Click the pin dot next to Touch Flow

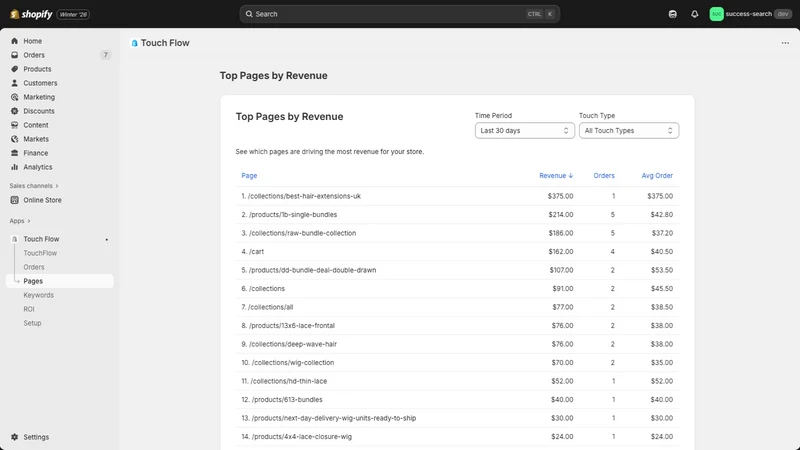click(107, 239)
